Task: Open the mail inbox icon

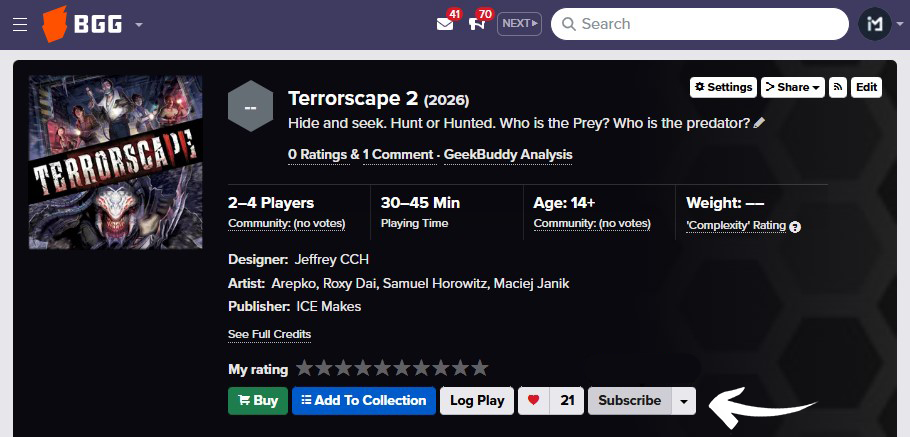Action: pos(445,24)
